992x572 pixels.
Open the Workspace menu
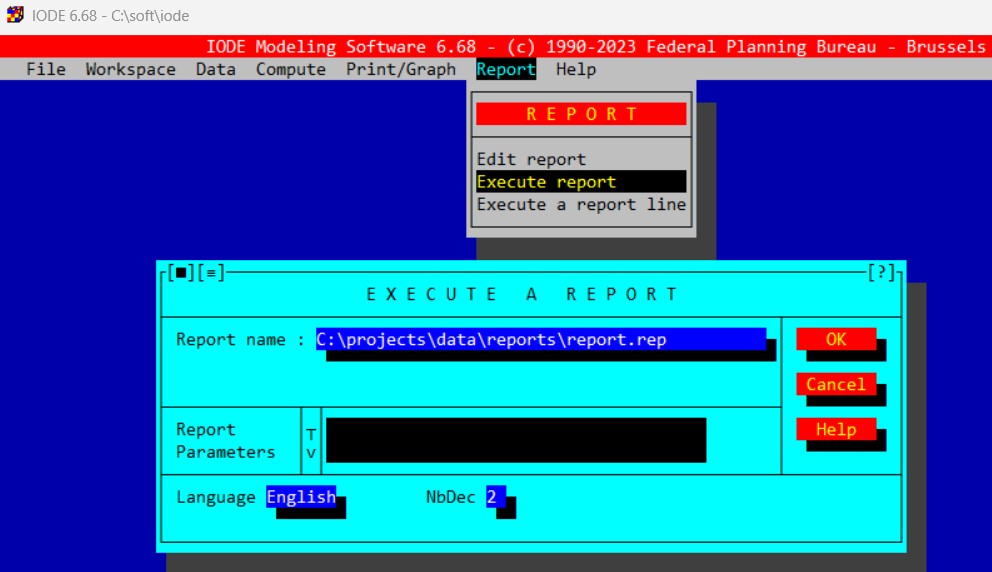click(131, 70)
